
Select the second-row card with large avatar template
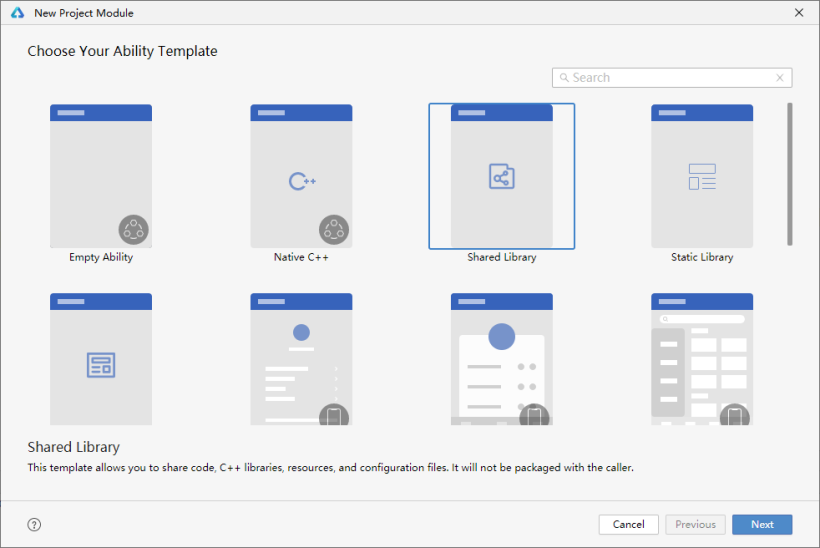pos(502,359)
